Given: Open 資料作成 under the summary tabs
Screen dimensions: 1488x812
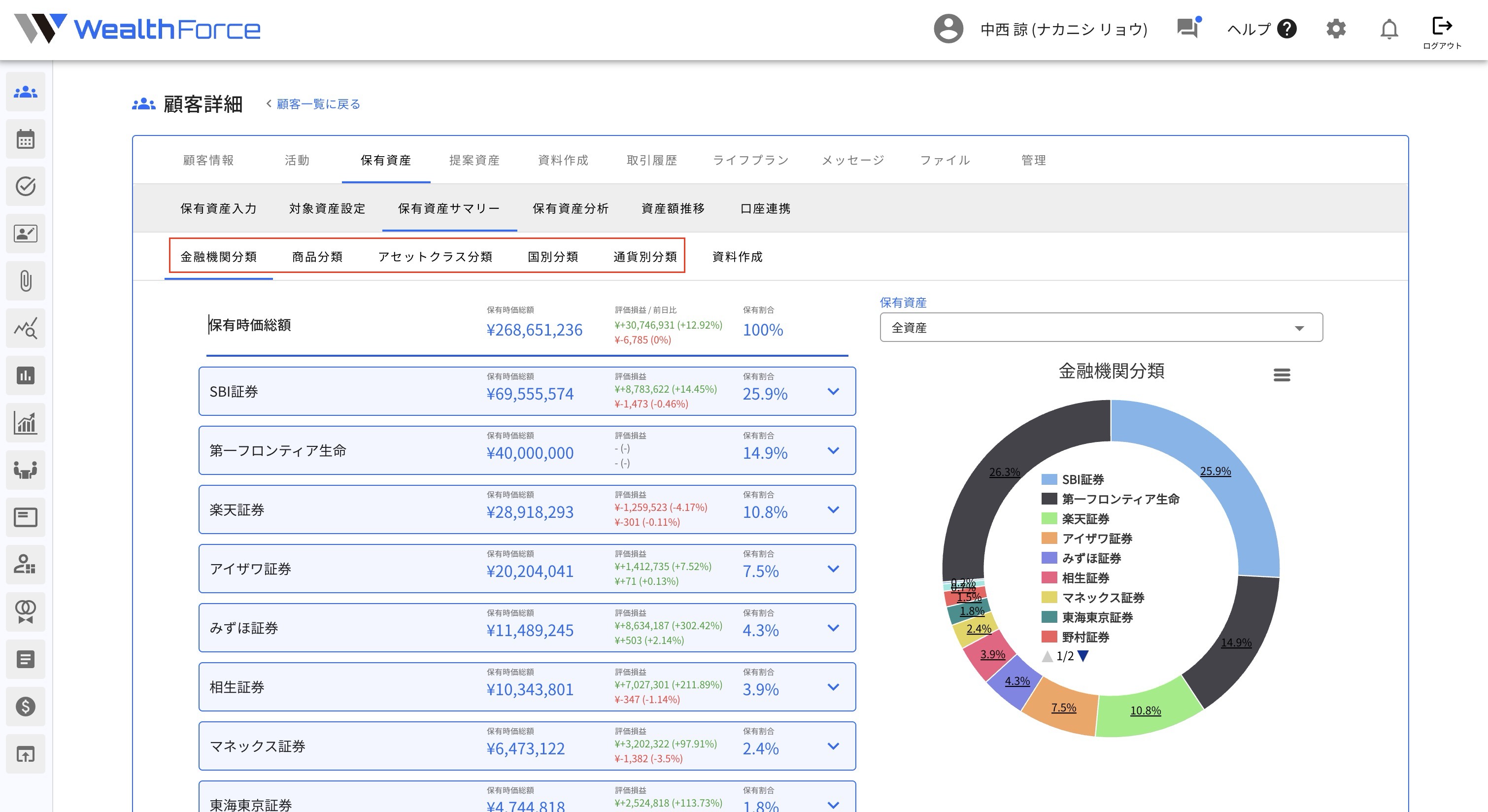Looking at the screenshot, I should [737, 256].
